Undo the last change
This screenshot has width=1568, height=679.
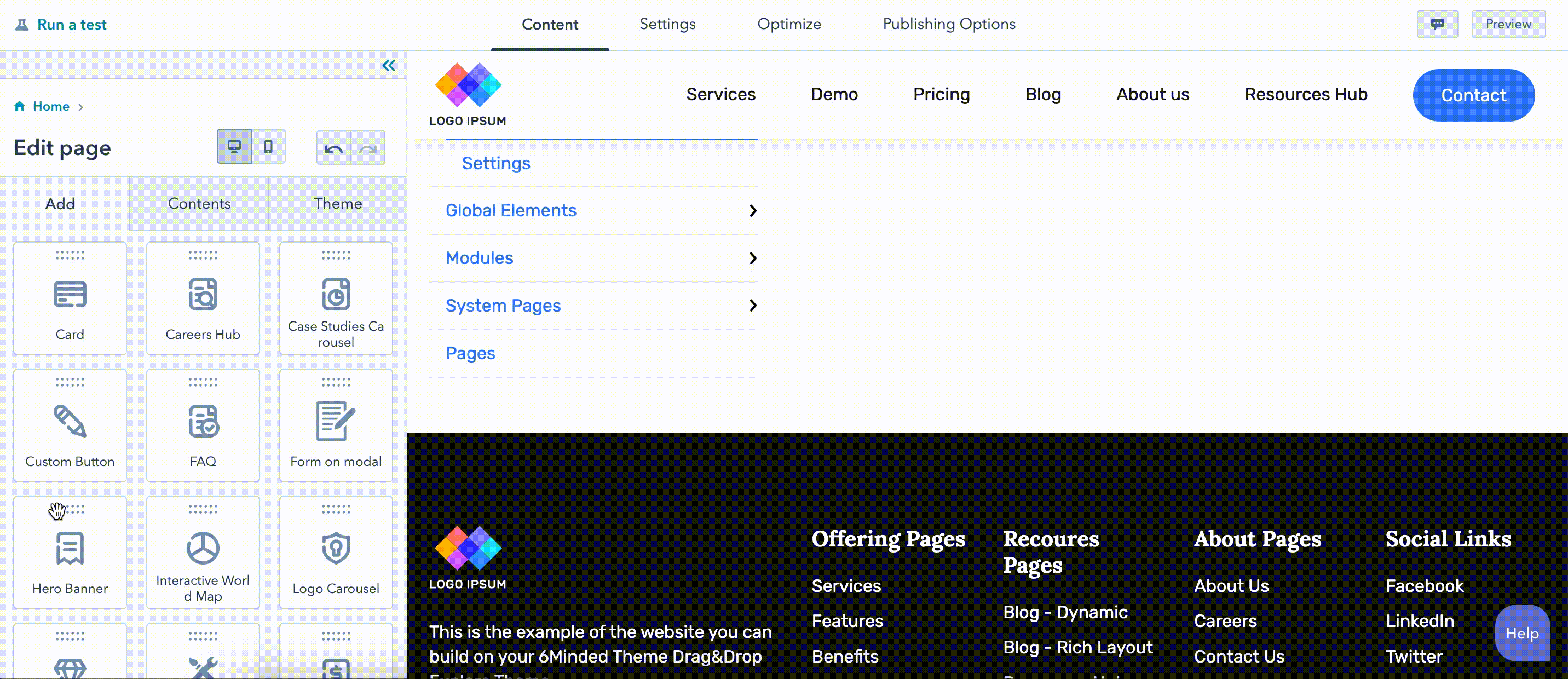click(x=333, y=148)
